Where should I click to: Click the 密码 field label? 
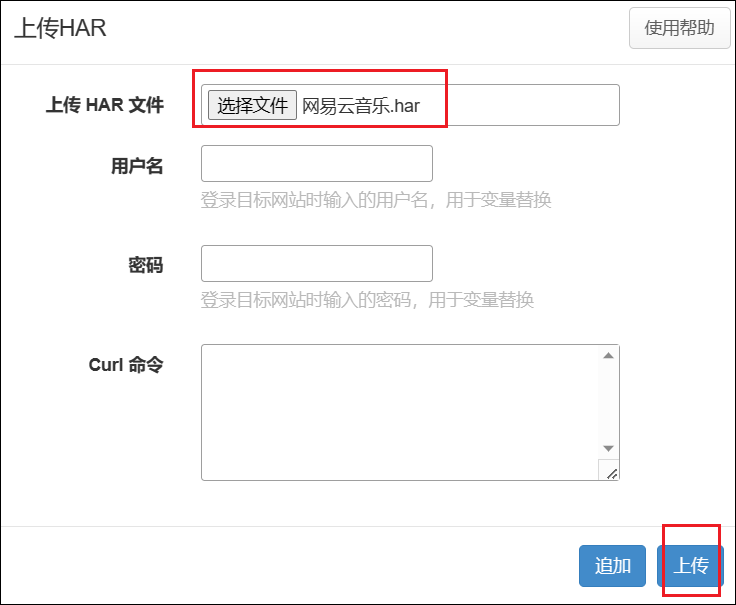point(146,265)
